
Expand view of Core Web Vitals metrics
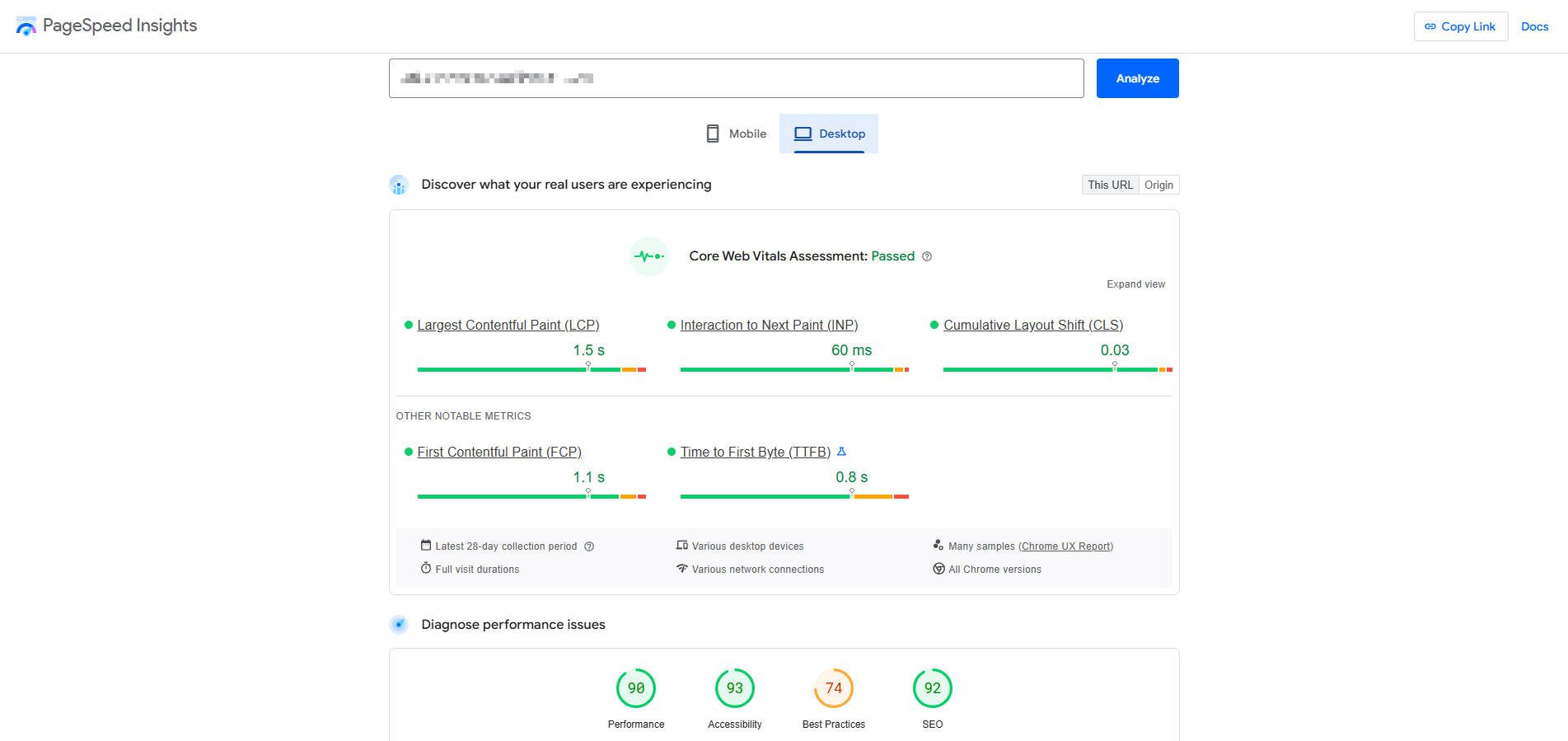click(1135, 284)
